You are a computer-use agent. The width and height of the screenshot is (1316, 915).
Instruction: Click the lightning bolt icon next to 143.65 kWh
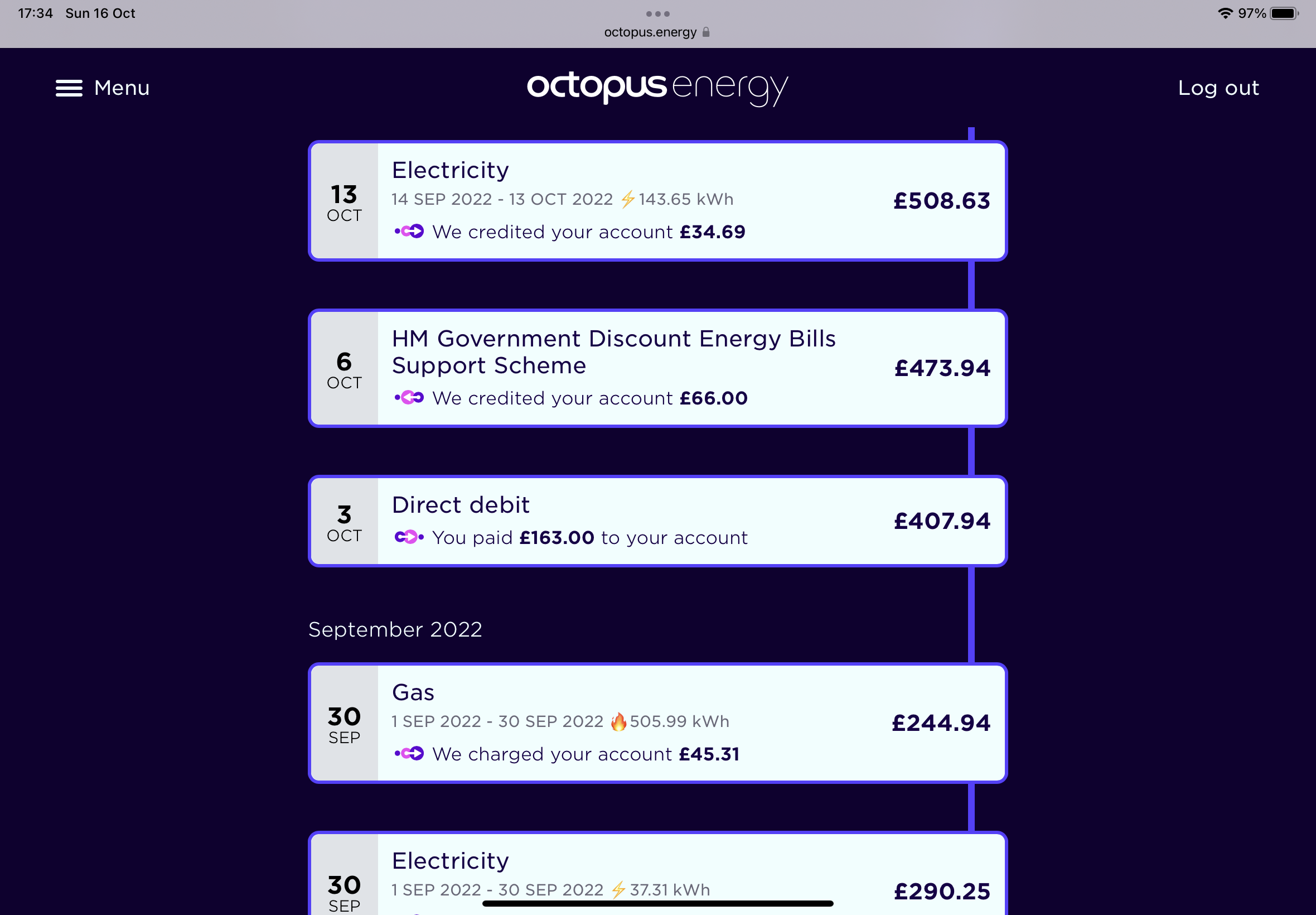pyautogui.click(x=628, y=199)
